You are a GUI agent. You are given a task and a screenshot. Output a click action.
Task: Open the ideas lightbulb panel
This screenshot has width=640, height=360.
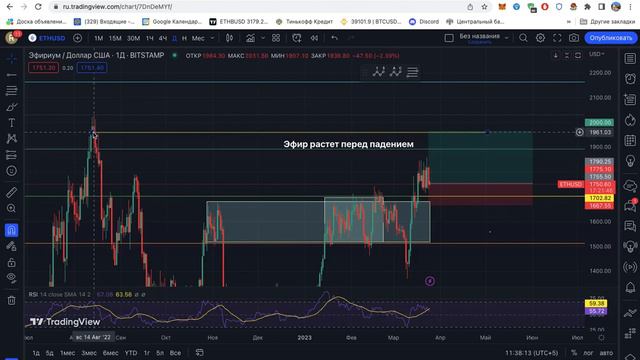coord(630,161)
